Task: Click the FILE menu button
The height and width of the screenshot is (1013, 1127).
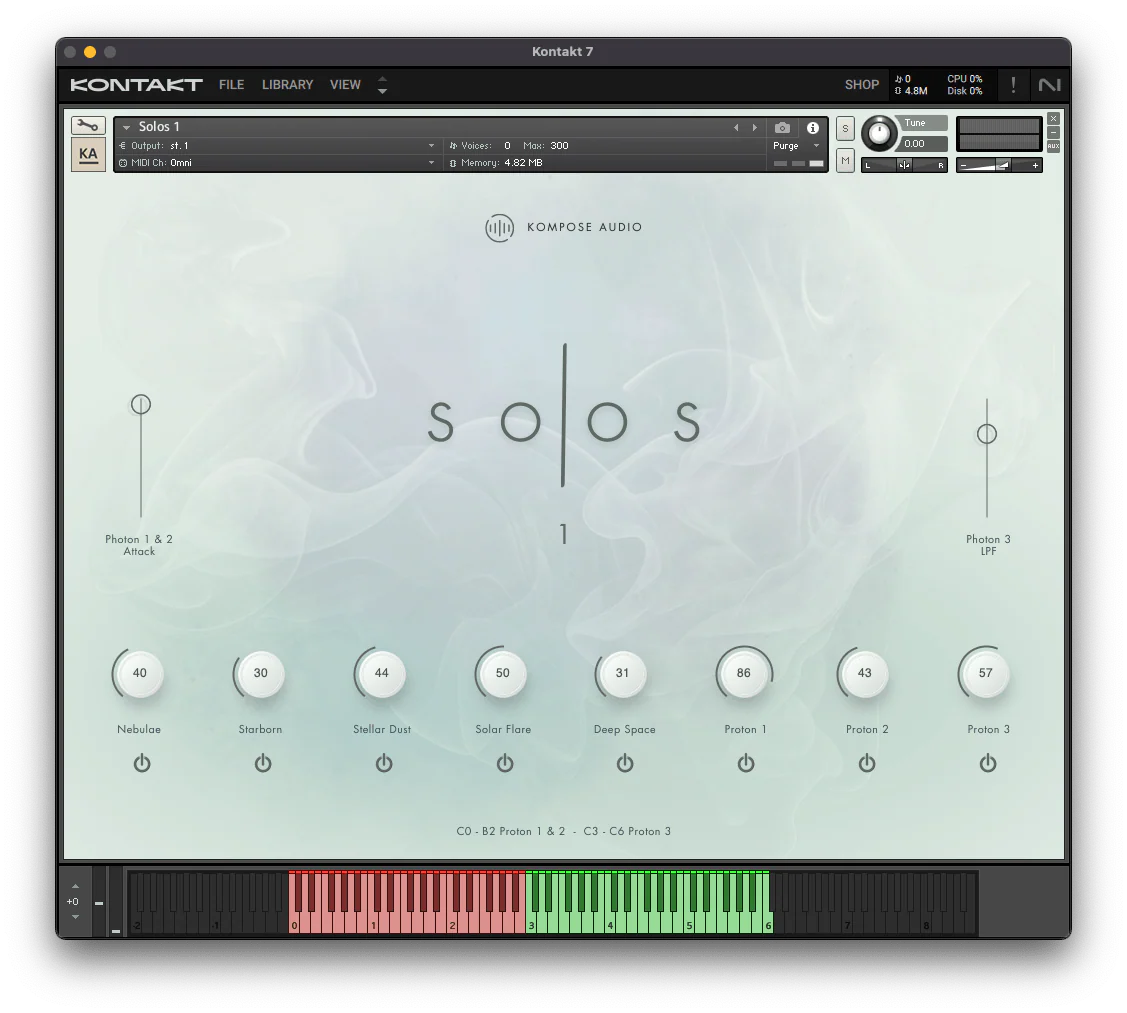Action: [x=231, y=85]
